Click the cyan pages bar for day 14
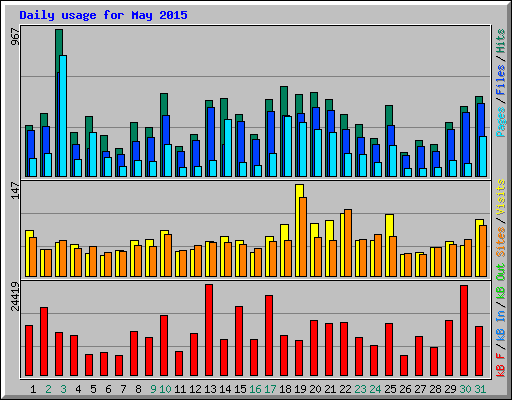Viewport: 512px width, 400px height. pyautogui.click(x=228, y=148)
